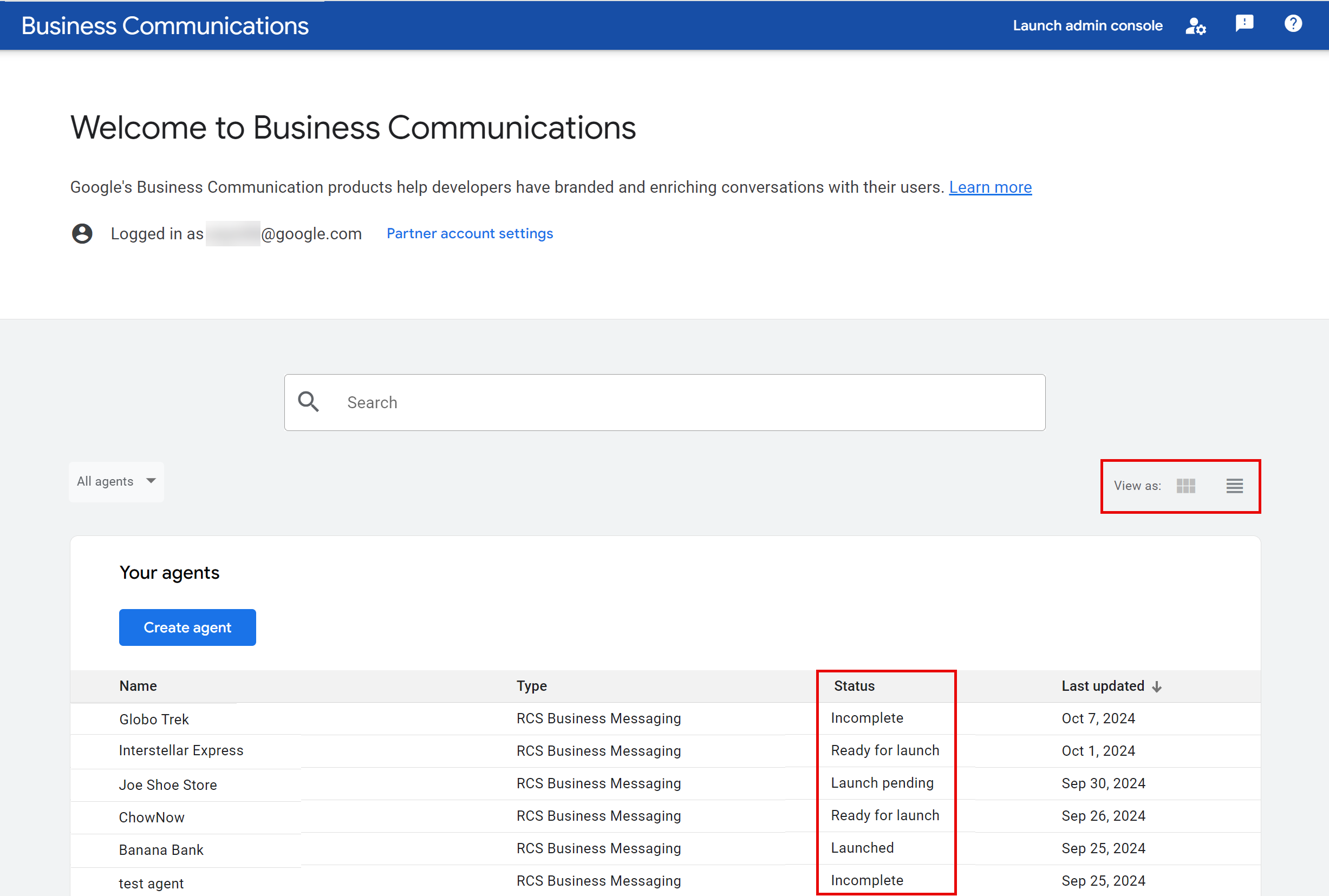
Task: Open the user account icon
Action: coord(1196,24)
